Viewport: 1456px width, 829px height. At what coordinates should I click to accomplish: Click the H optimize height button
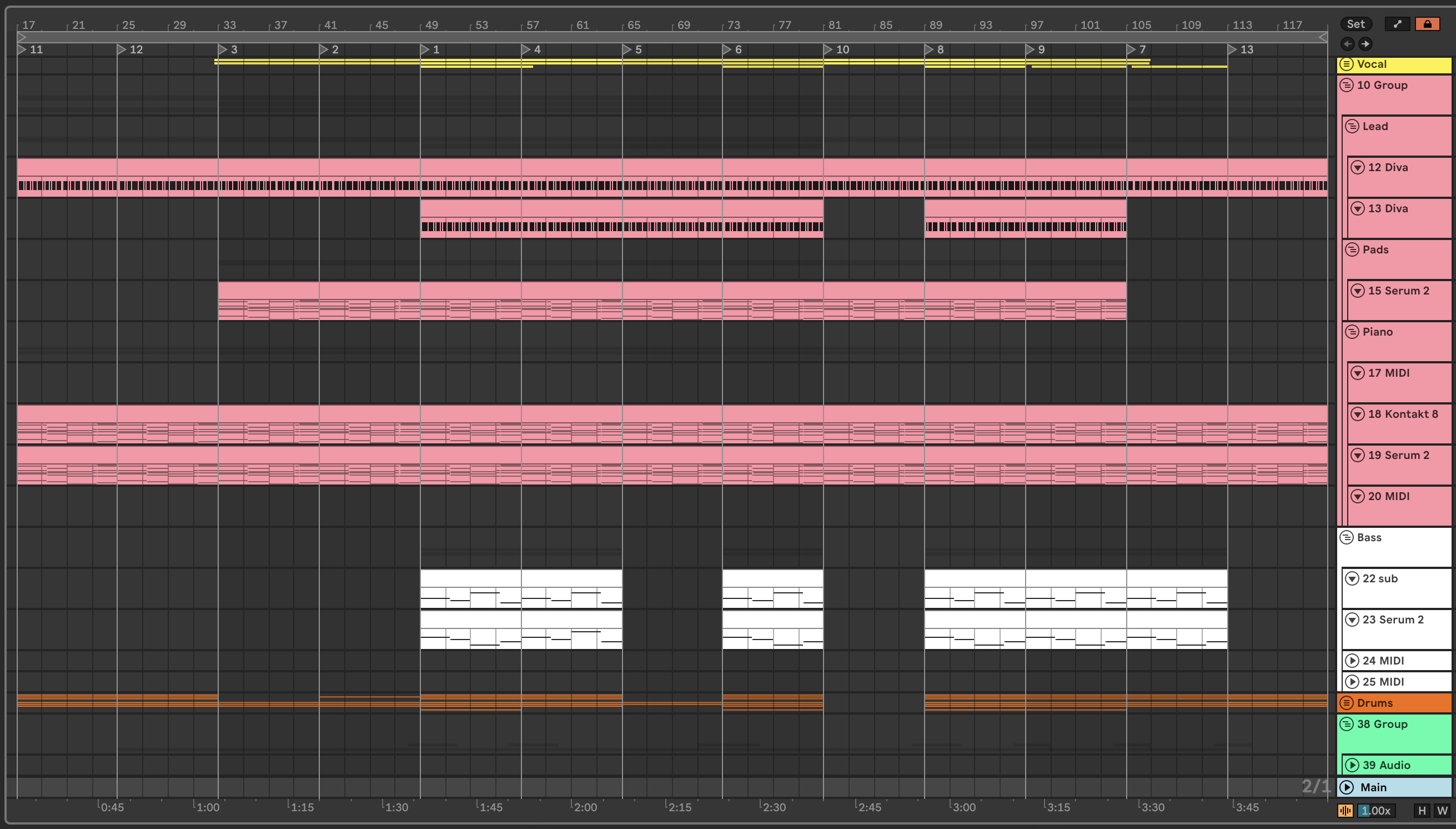(1422, 810)
